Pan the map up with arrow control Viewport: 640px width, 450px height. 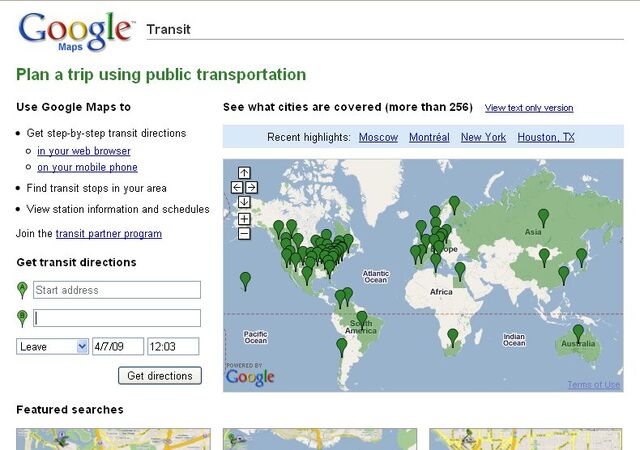[x=244, y=173]
